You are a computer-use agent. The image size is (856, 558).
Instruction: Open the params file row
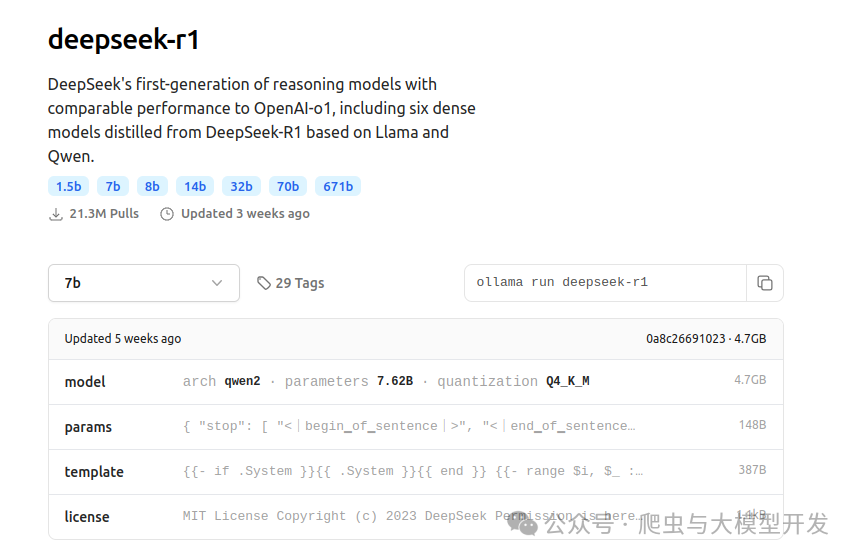coord(416,427)
